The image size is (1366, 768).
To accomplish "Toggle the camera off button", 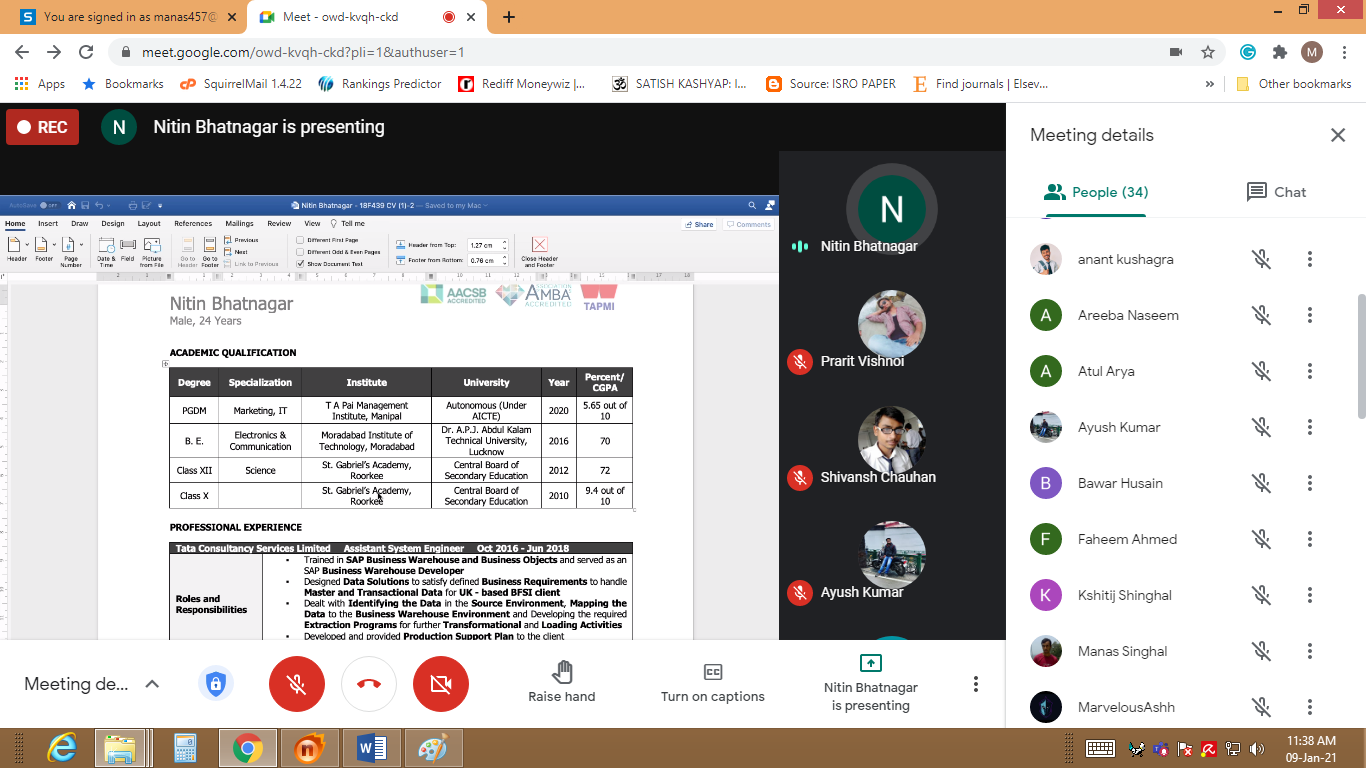I will click(441, 684).
